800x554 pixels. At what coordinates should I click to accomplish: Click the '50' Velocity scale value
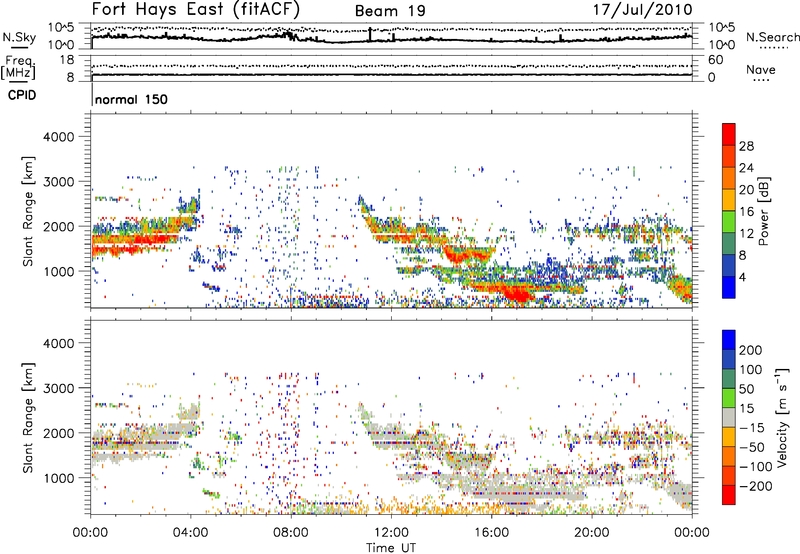[746, 389]
